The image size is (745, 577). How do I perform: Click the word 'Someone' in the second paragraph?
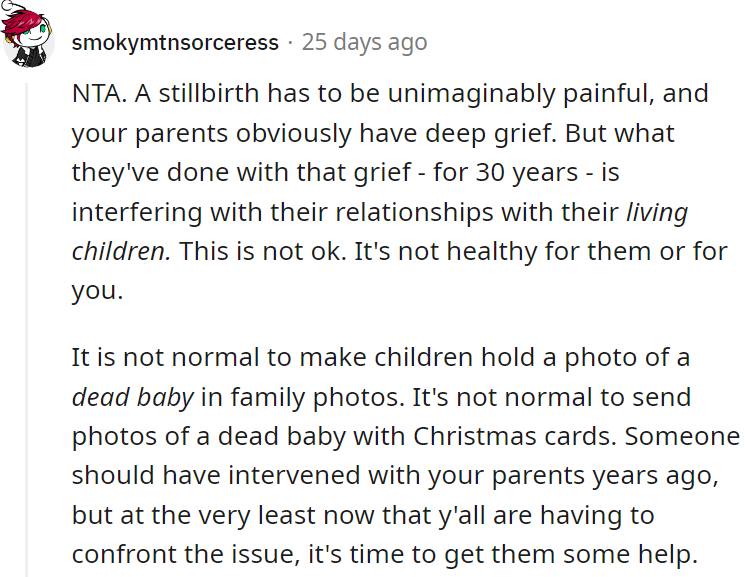pyautogui.click(x=682, y=436)
